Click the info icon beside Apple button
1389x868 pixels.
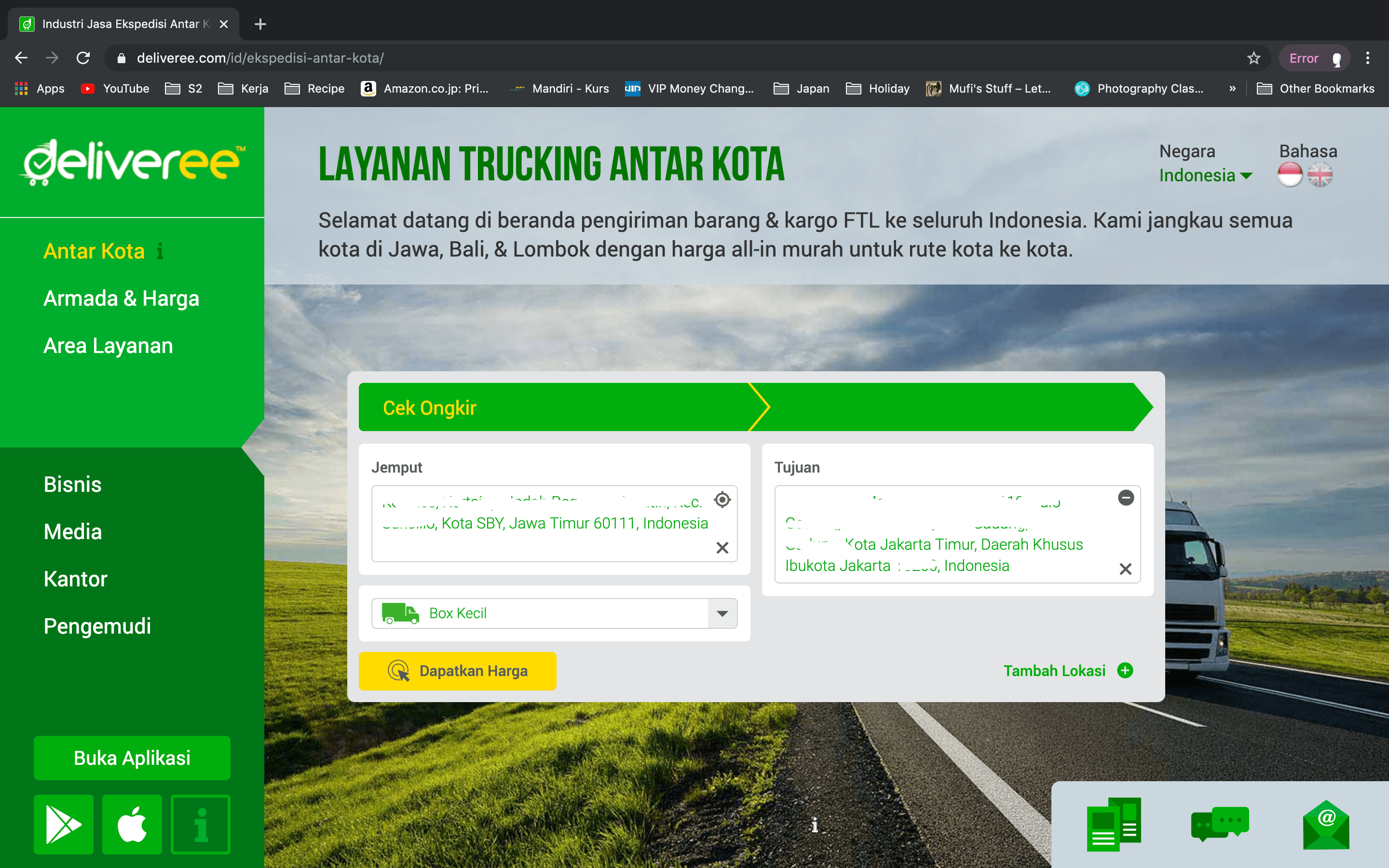200,825
